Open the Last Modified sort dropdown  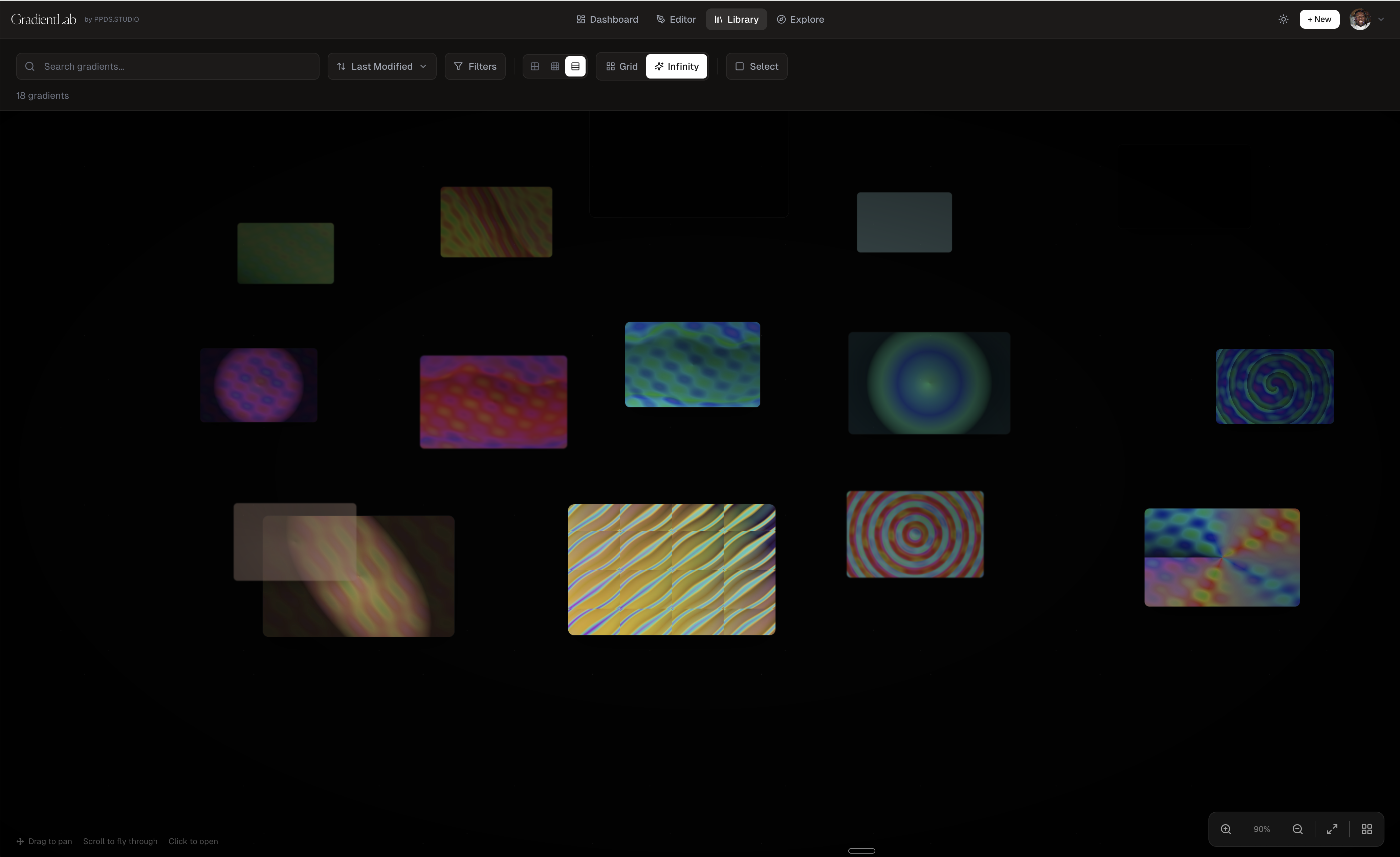click(381, 66)
